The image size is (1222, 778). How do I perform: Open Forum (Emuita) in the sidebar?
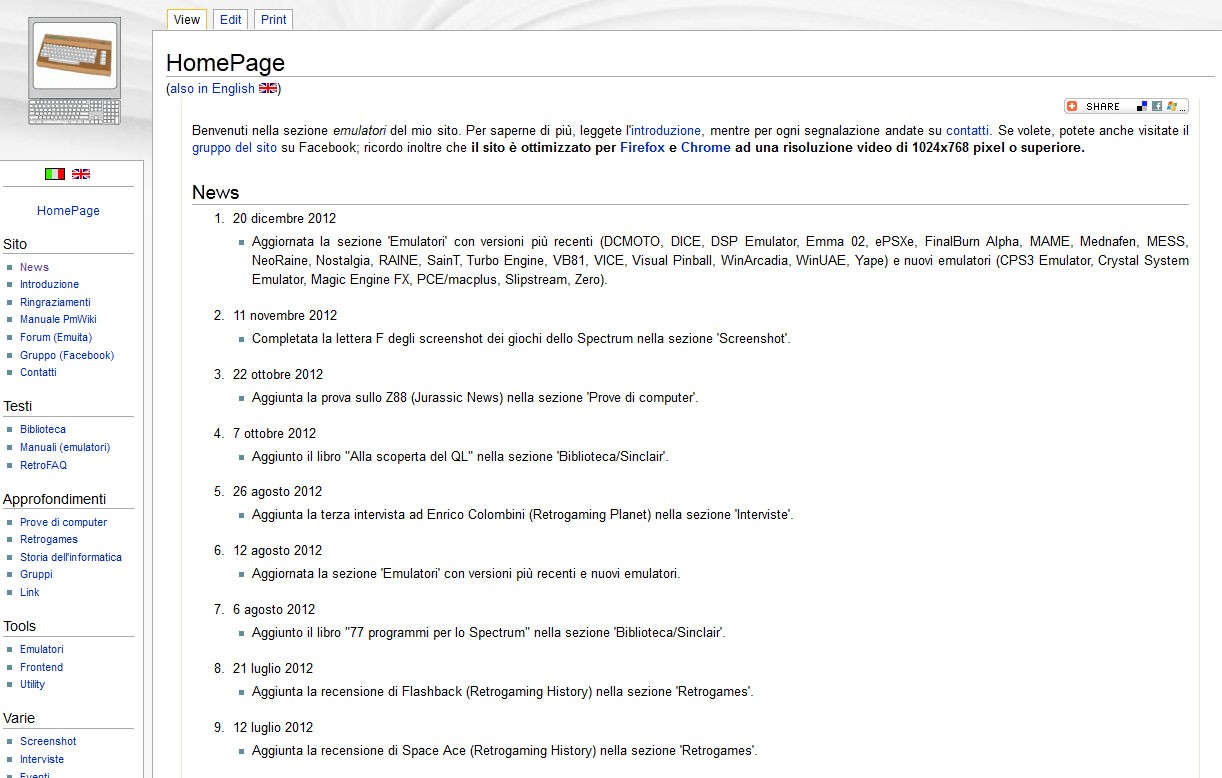[x=56, y=337]
